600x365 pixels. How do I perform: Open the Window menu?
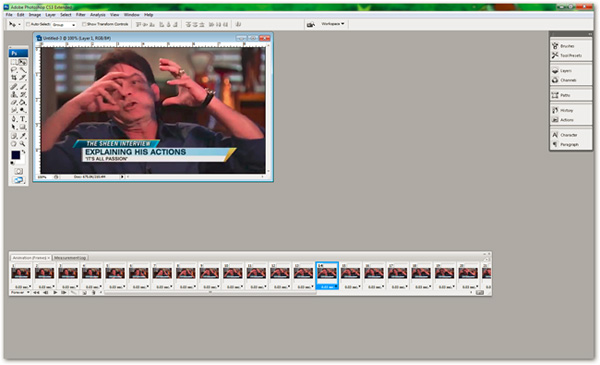click(132, 15)
